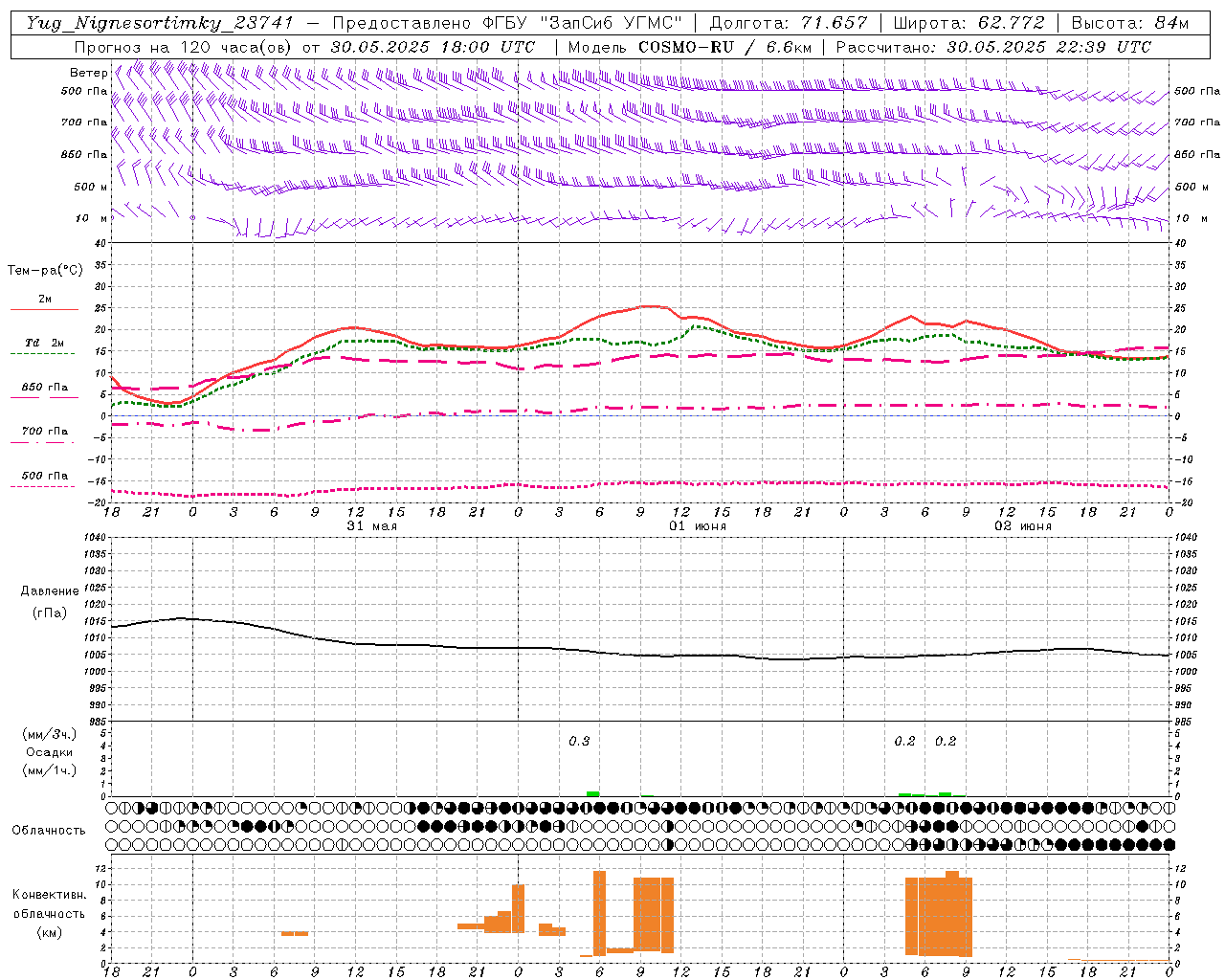The image size is (1225, 980).
Task: Click the 850 гПа temperature legend entry
Action: click(x=45, y=388)
